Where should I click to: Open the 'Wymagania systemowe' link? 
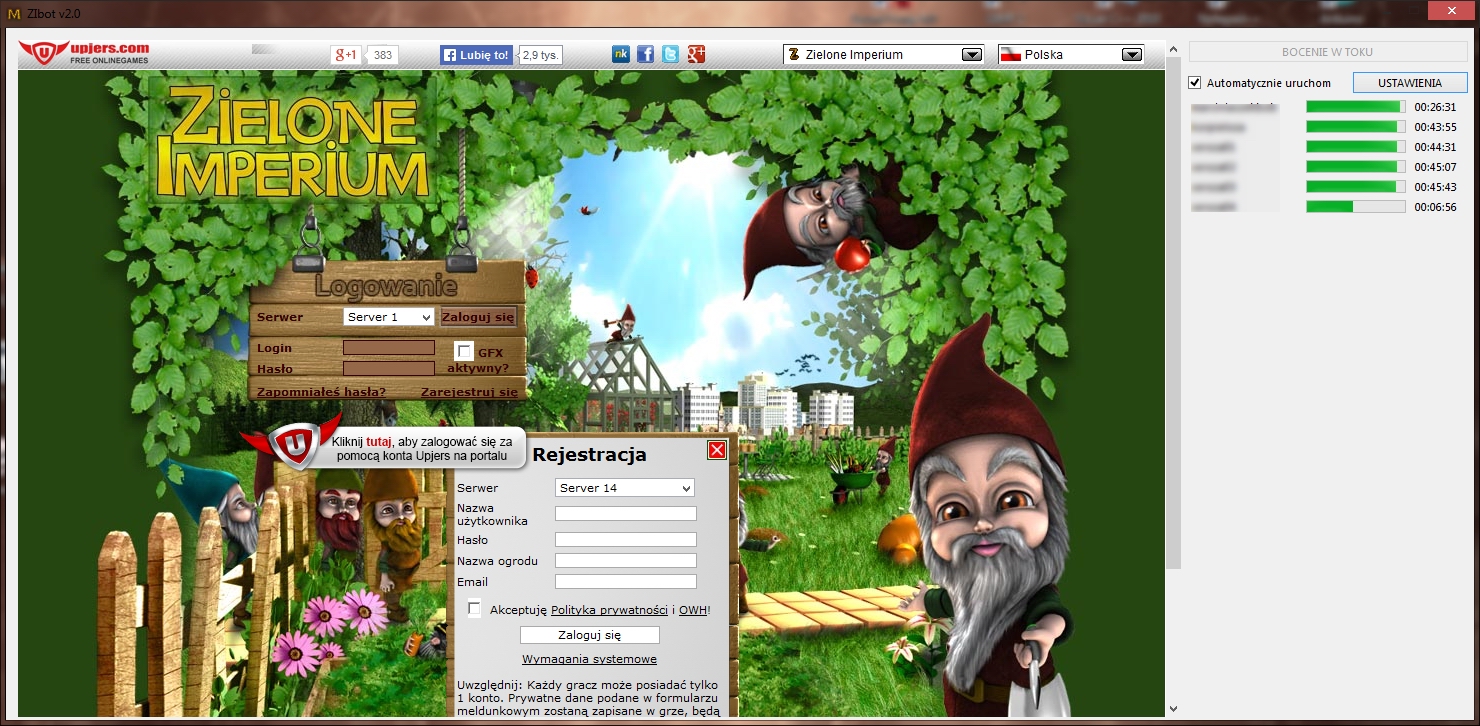coord(589,659)
